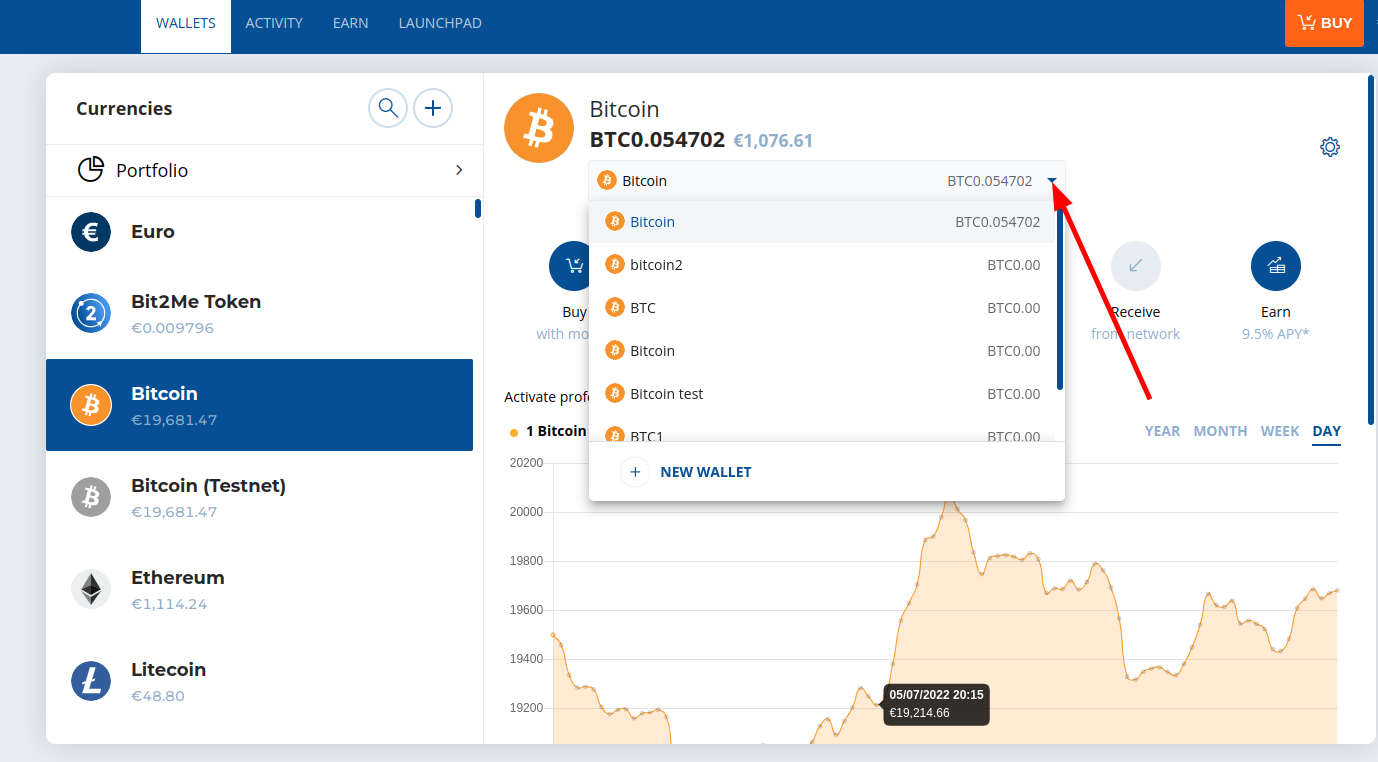Click the currencies list scrollbar

(478, 208)
